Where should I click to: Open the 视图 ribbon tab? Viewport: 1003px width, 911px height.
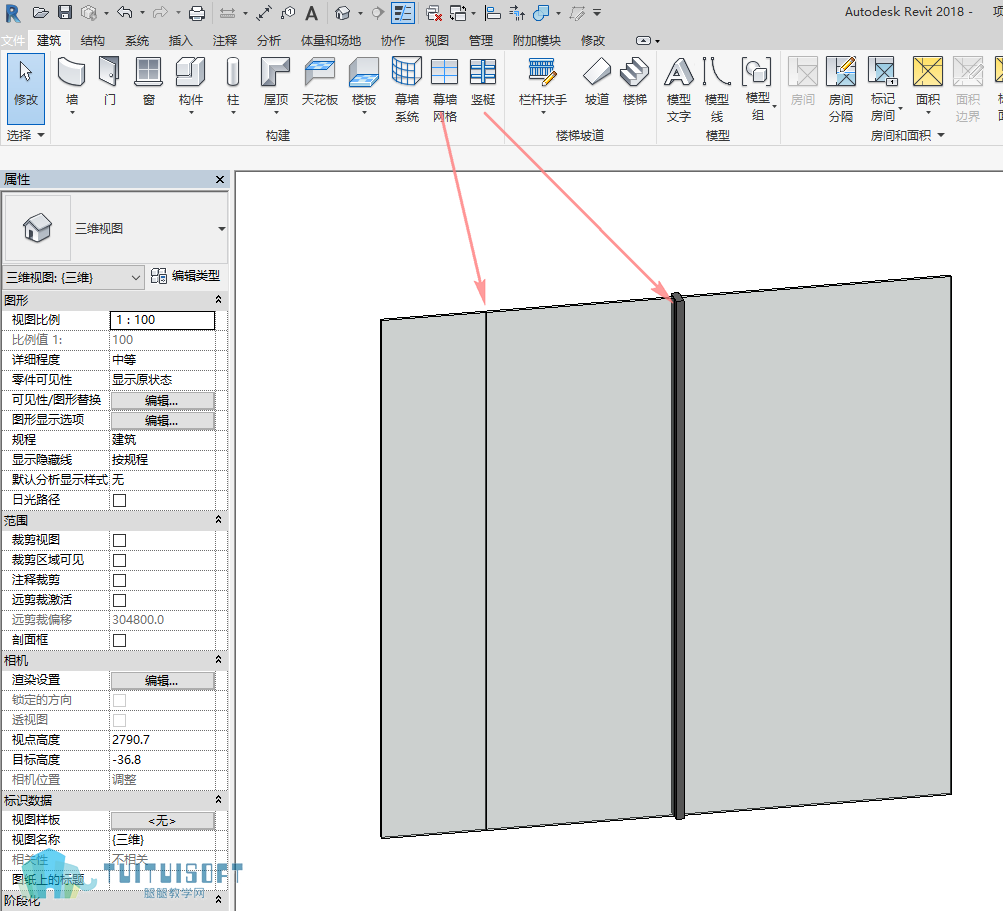pyautogui.click(x=436, y=41)
